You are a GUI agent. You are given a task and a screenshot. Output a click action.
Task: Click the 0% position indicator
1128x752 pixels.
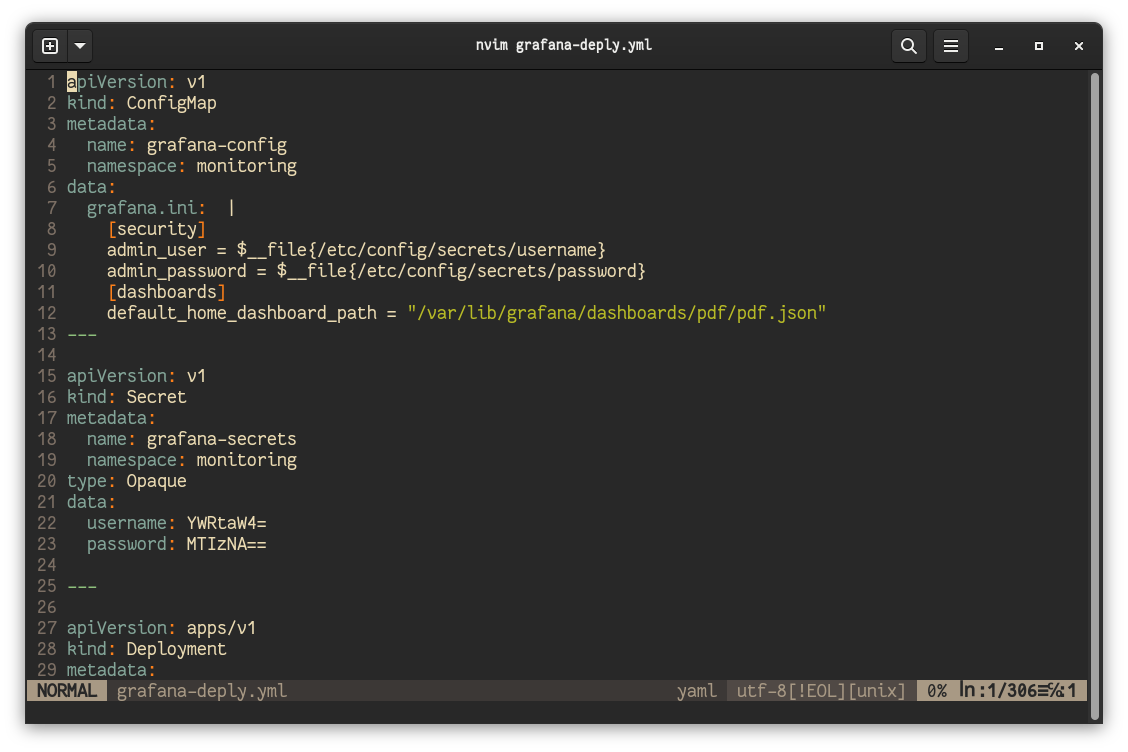[937, 691]
